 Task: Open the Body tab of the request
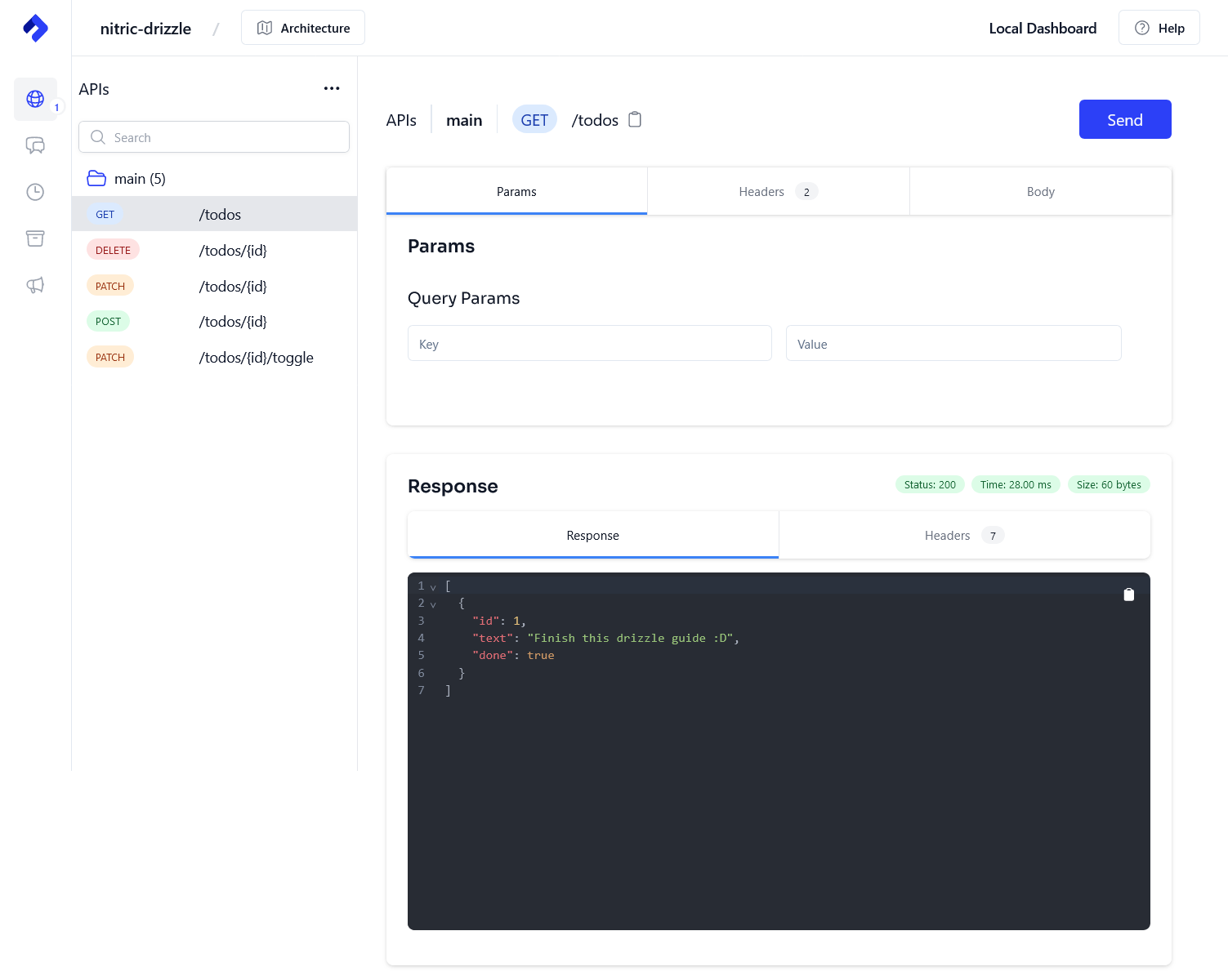tap(1040, 191)
